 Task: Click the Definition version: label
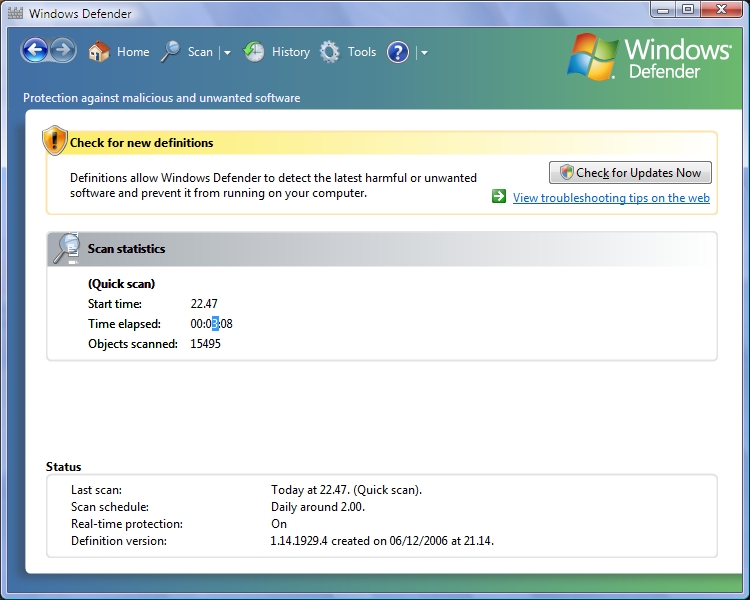click(119, 541)
